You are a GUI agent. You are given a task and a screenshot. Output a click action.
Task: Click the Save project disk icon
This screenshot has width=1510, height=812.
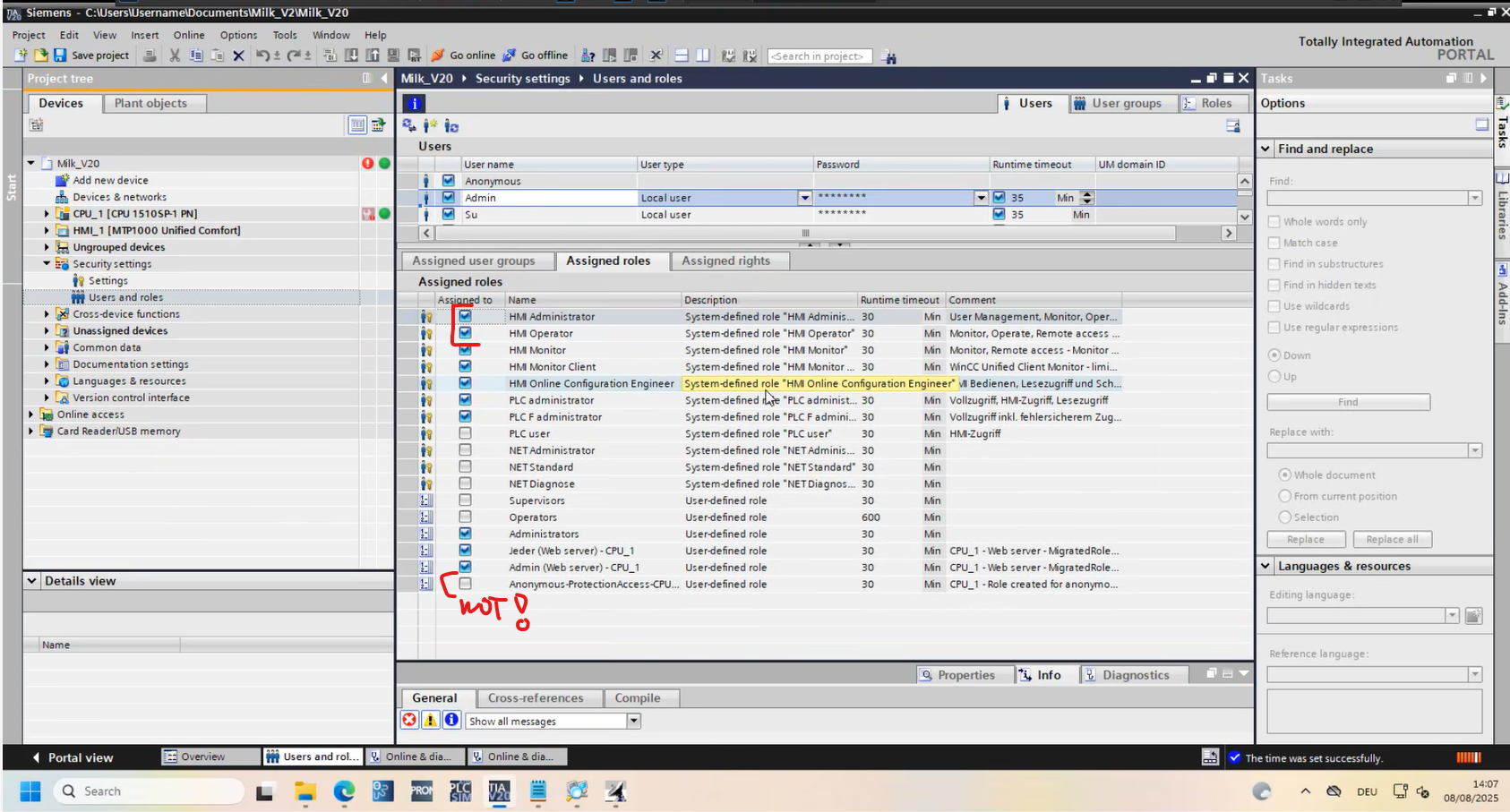[60, 56]
